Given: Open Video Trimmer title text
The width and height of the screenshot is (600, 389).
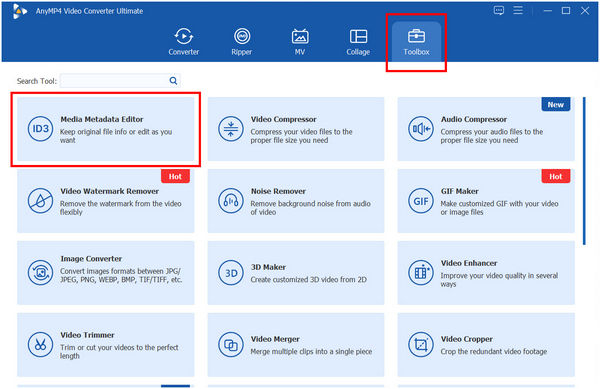Looking at the screenshot, I should [x=87, y=335].
